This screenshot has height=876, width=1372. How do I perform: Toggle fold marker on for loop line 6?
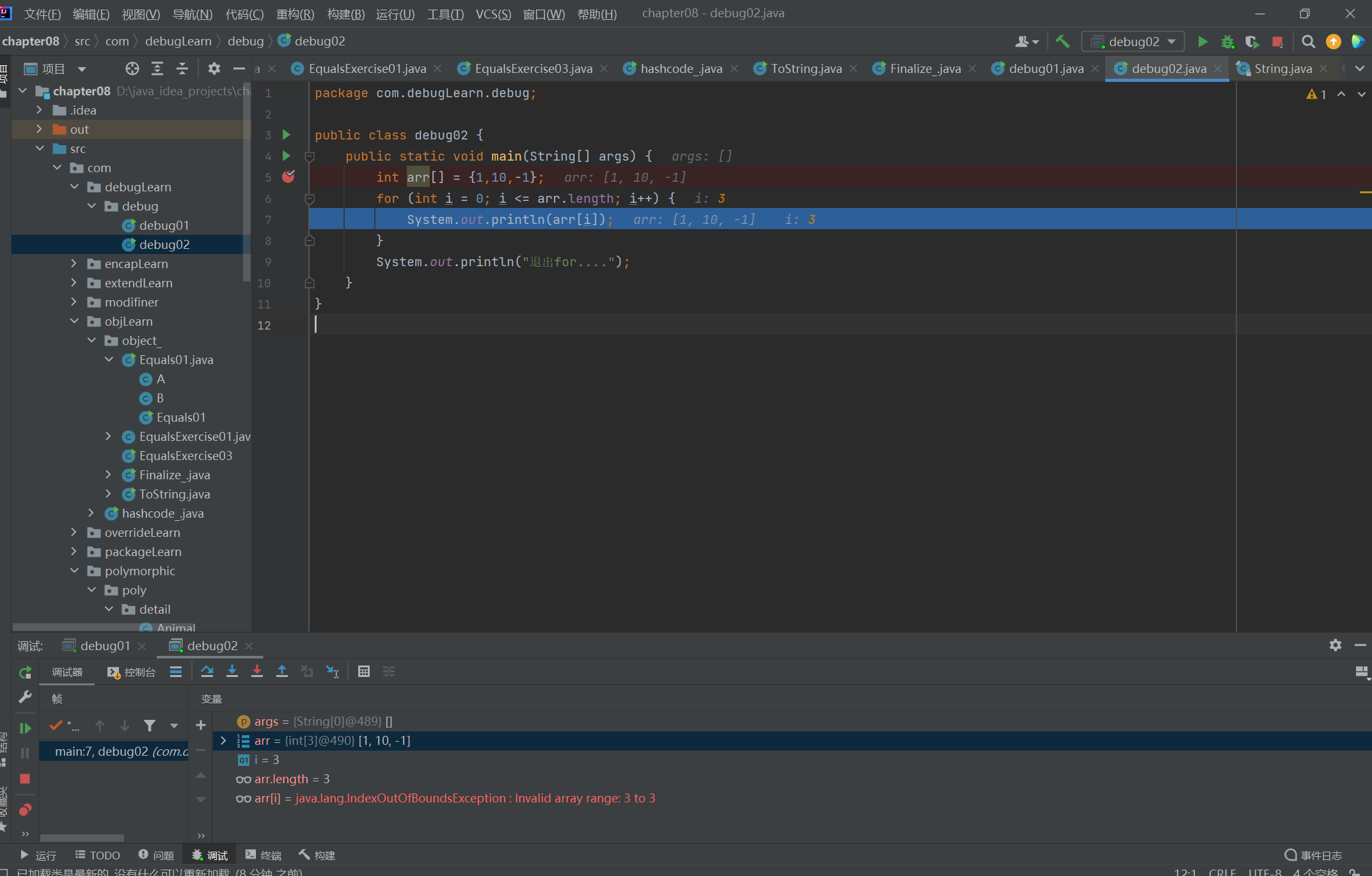(x=310, y=199)
